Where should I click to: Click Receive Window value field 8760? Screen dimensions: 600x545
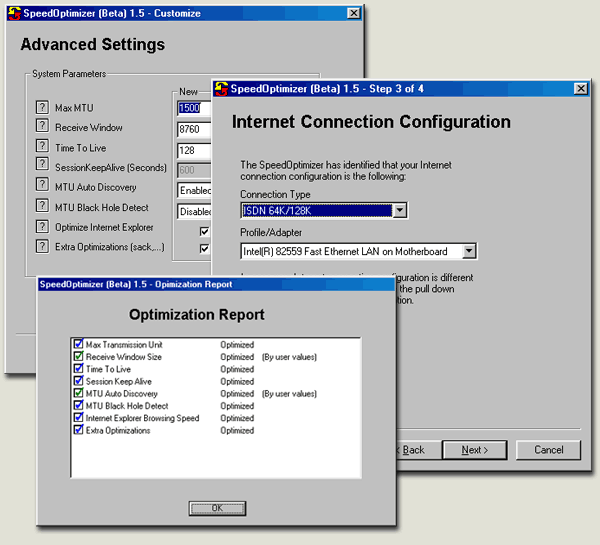pos(194,129)
